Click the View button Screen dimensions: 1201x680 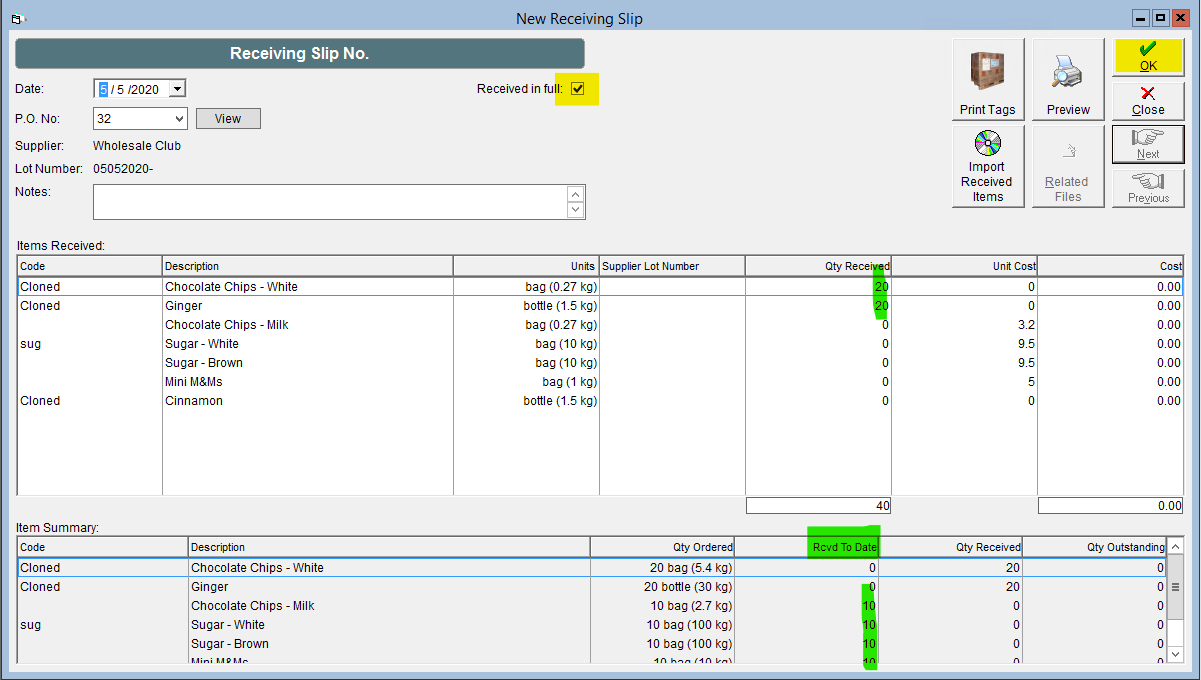(x=228, y=119)
